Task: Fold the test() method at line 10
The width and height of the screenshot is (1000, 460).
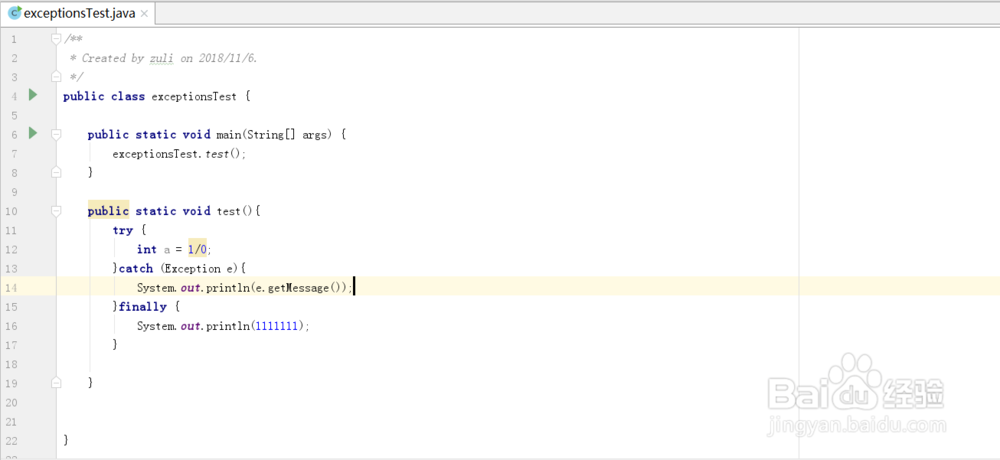Action: (x=57, y=211)
